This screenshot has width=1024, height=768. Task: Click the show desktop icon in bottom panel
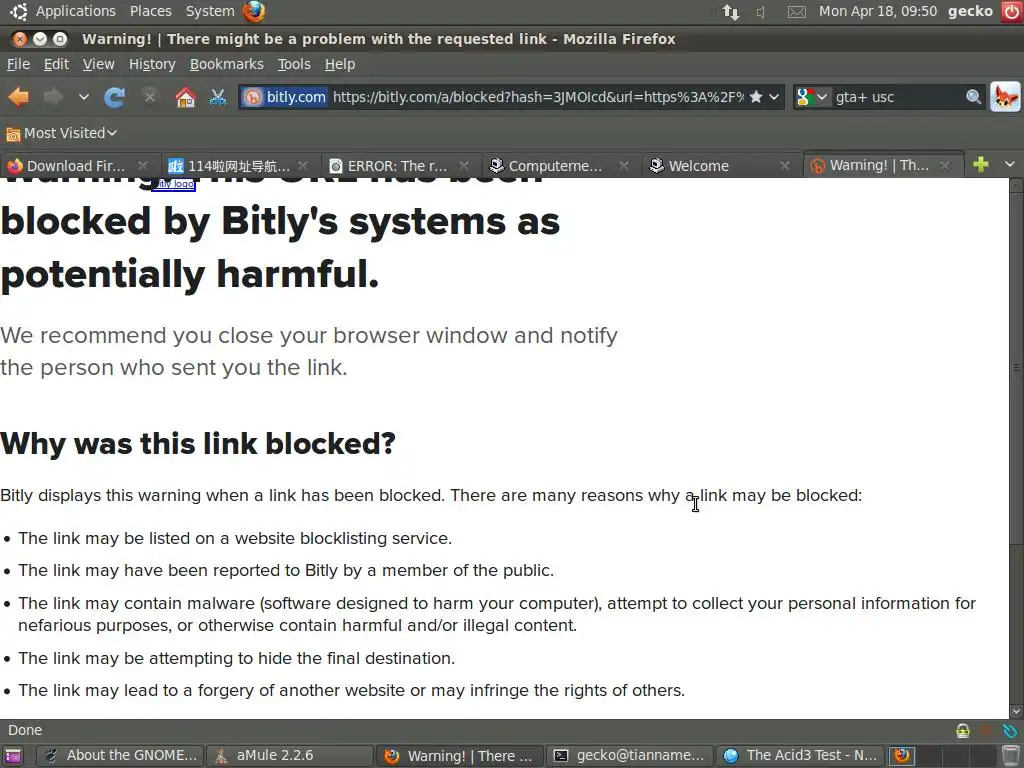coord(13,756)
